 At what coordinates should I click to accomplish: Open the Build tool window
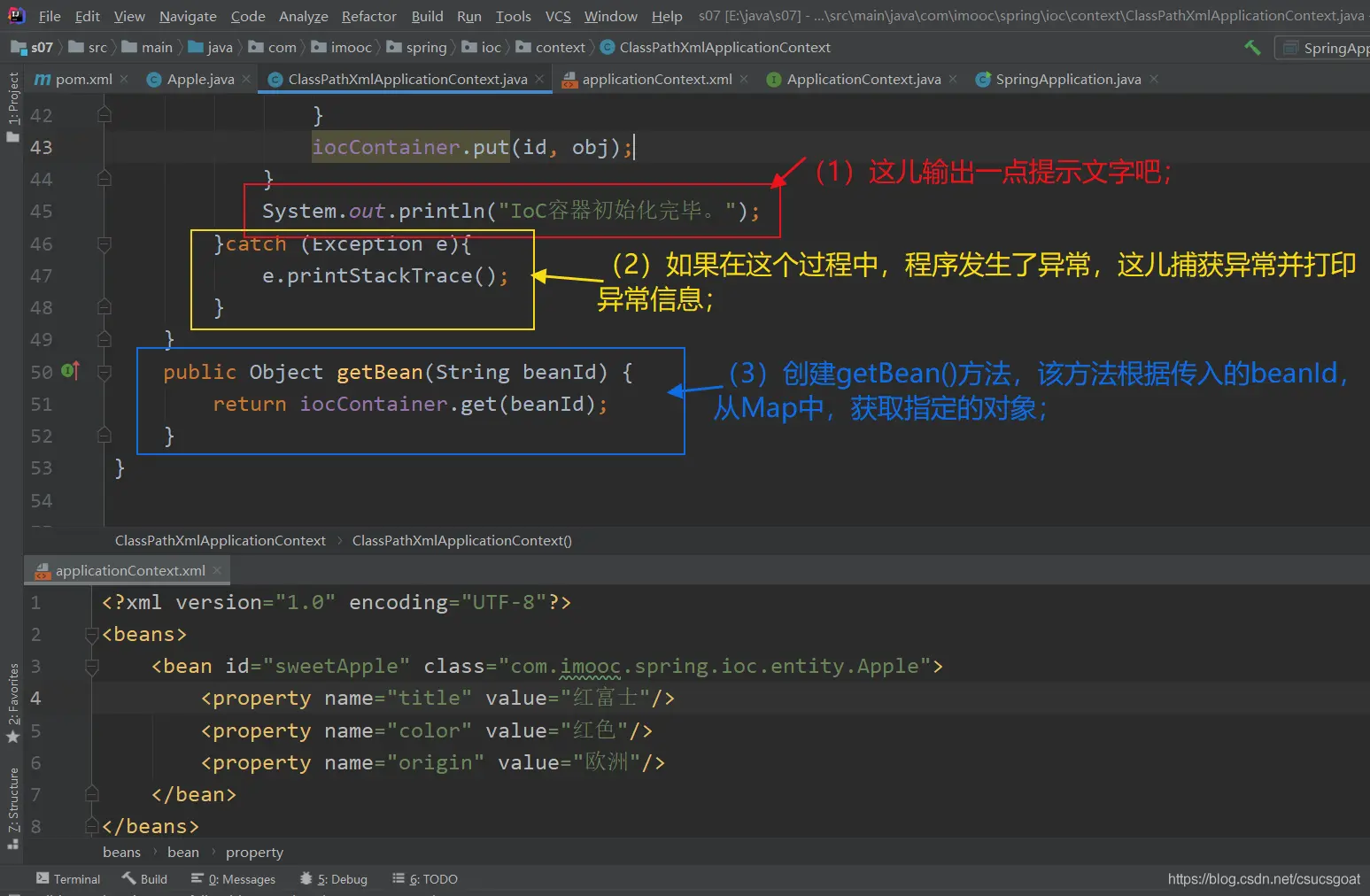click(144, 879)
